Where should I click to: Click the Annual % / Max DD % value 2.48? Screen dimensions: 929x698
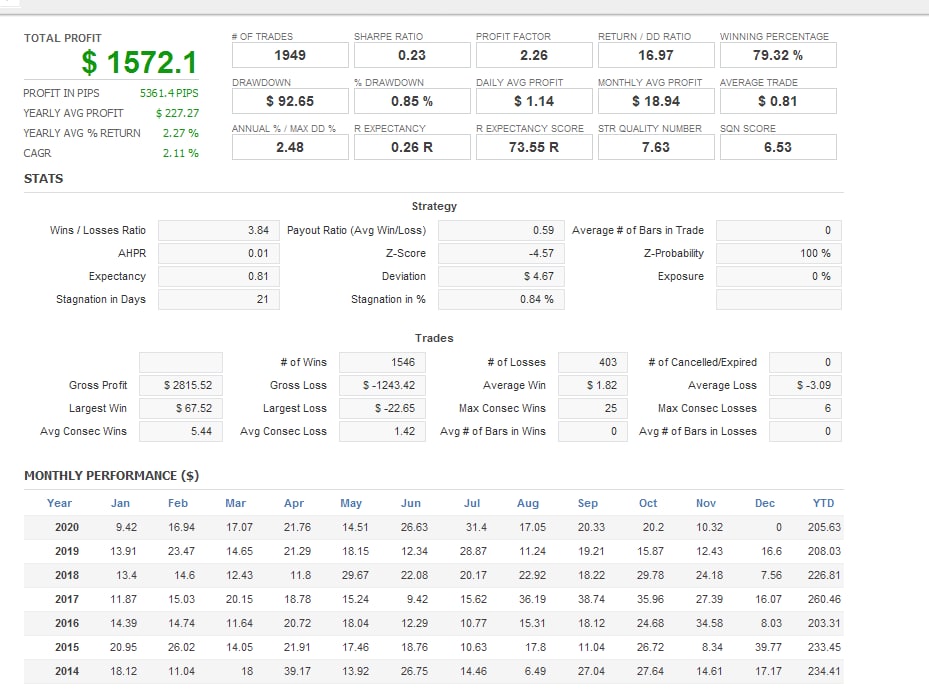pos(290,147)
